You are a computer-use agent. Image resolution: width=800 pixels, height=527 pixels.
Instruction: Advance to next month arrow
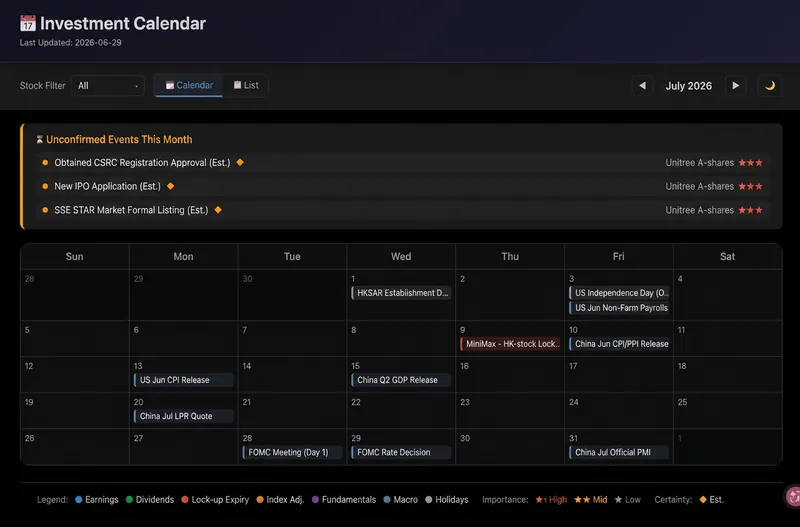(735, 86)
